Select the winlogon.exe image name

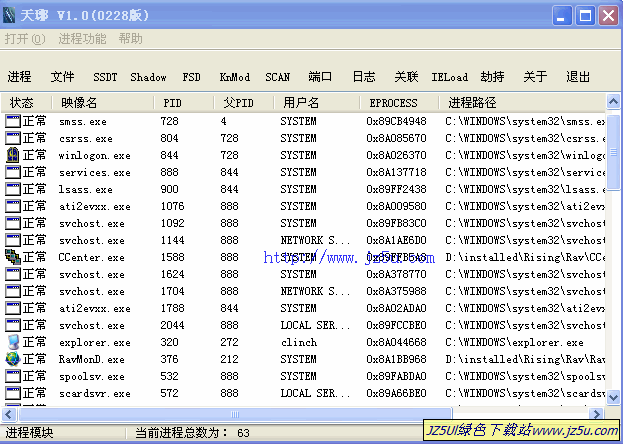pyautogui.click(x=95, y=155)
